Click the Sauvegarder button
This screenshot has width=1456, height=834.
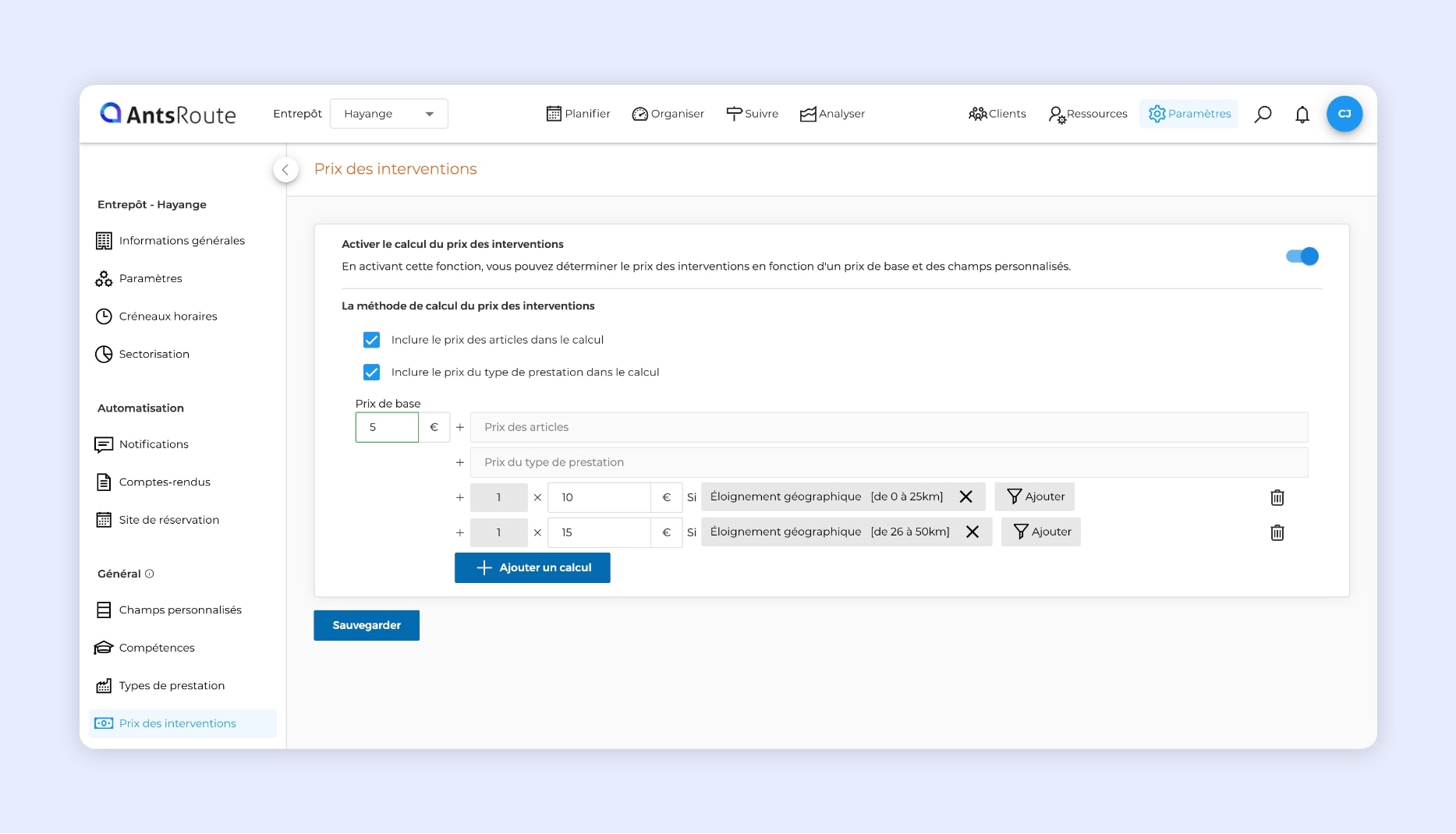coord(367,625)
